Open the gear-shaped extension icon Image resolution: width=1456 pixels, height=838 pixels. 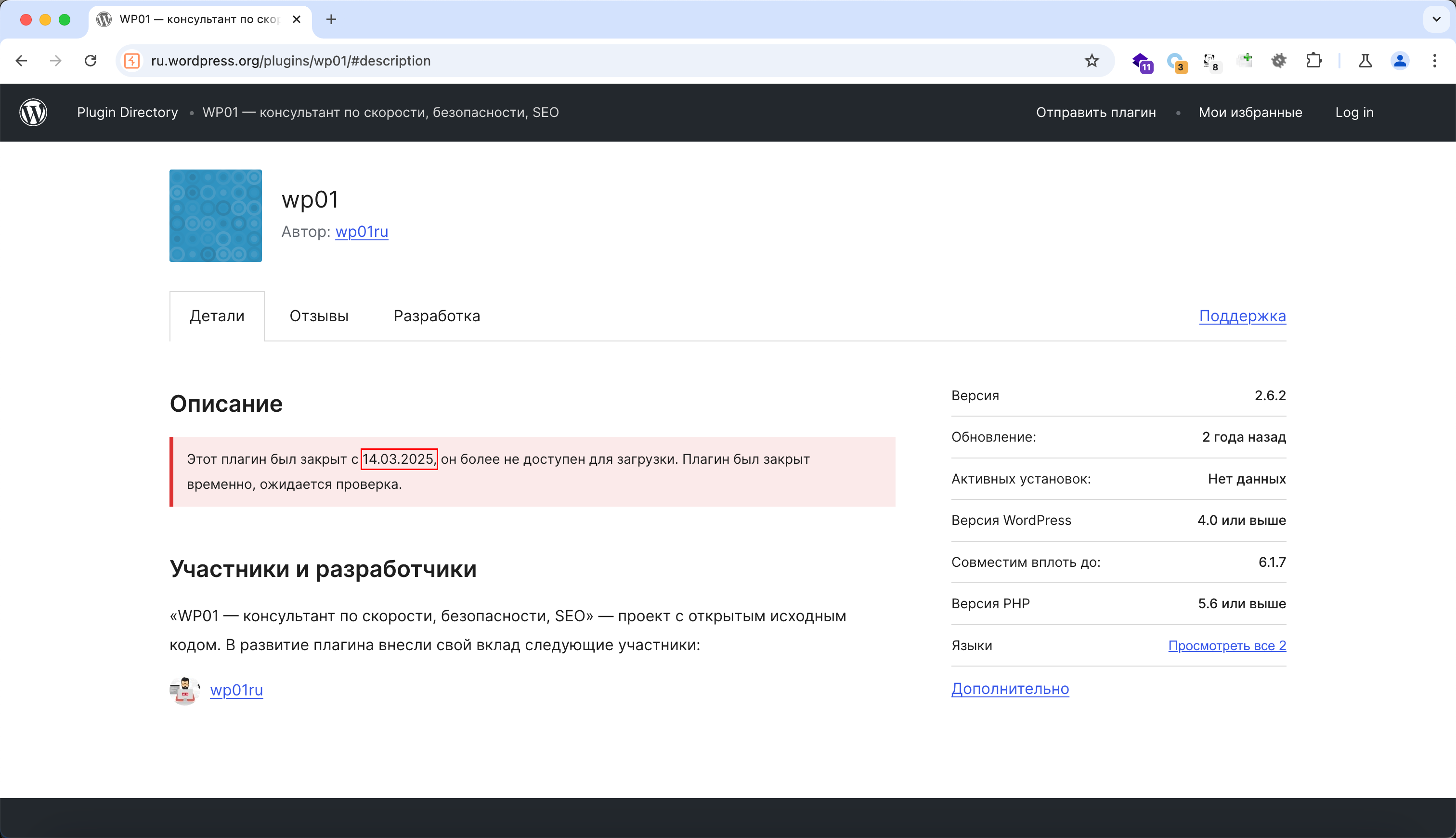[x=1279, y=60]
